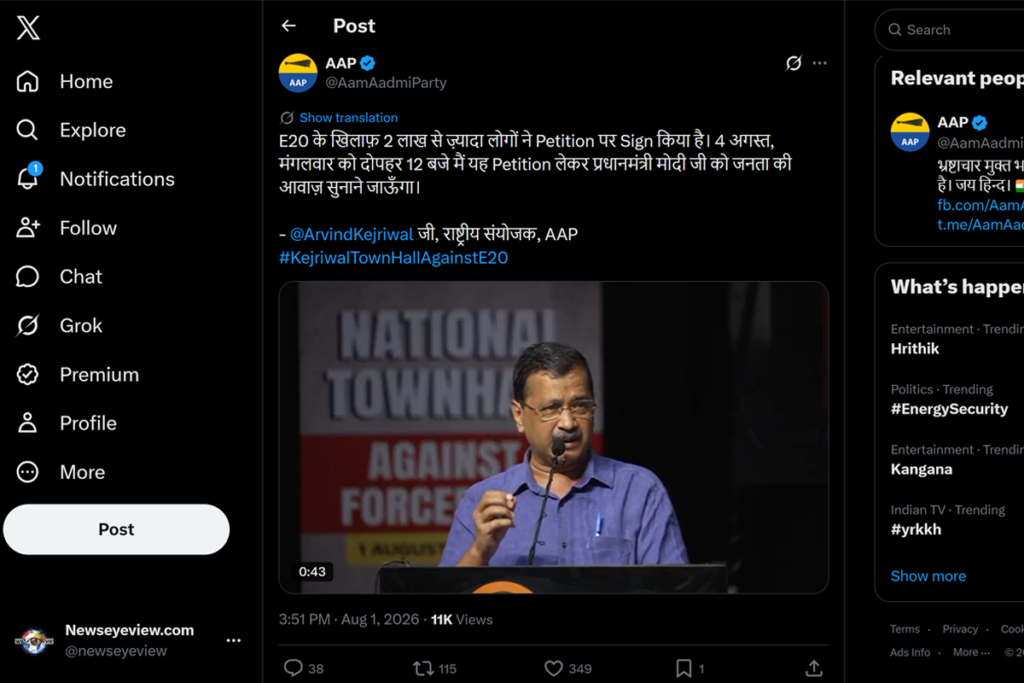Open Grok icon on AAP post header
1024x683 pixels.
(793, 63)
